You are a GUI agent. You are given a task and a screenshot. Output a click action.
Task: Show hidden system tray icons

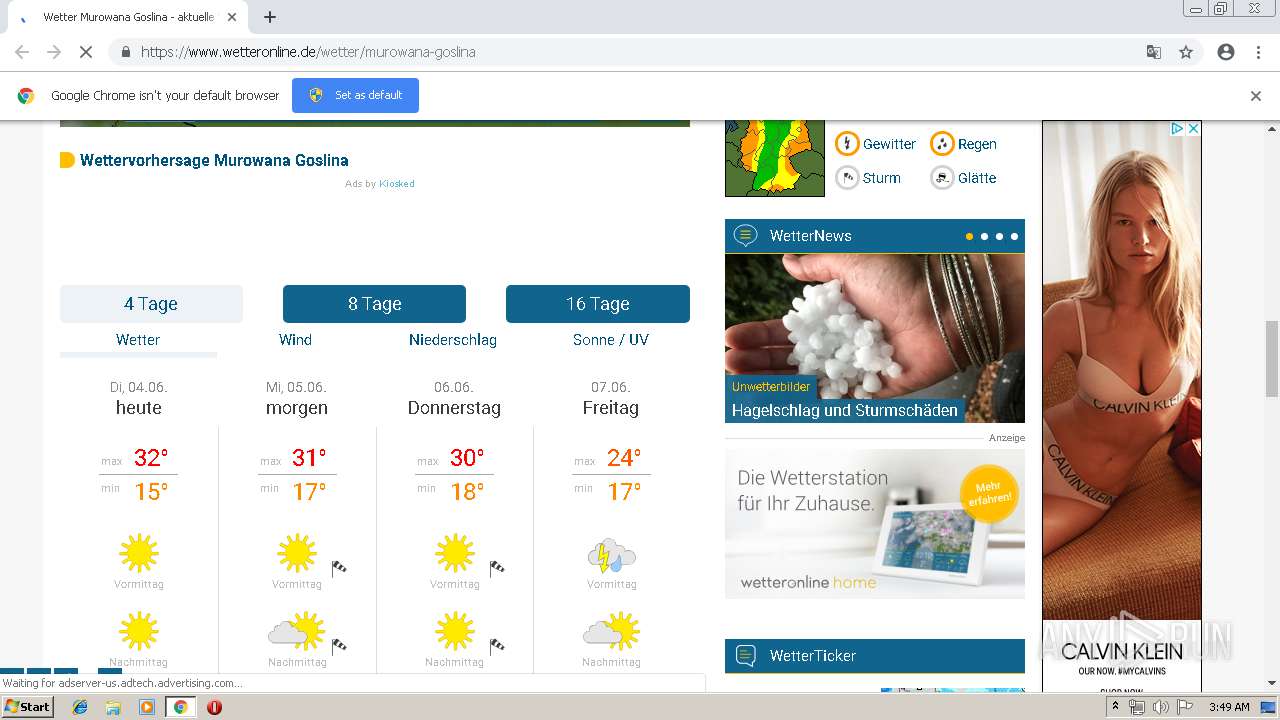click(x=1115, y=707)
